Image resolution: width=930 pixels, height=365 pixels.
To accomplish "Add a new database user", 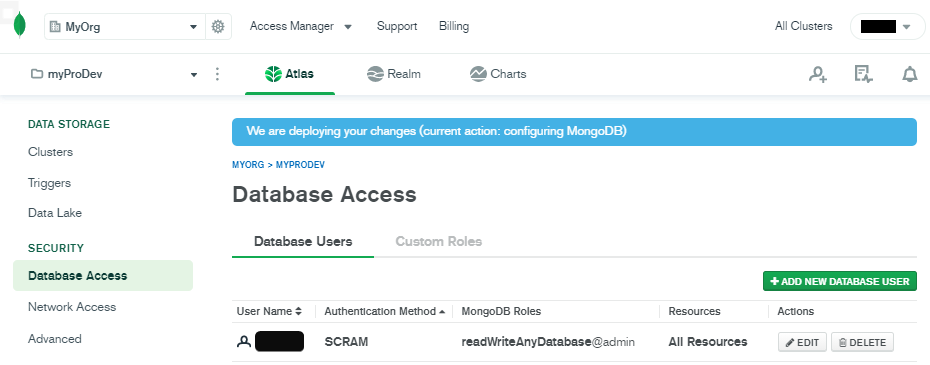I will [840, 281].
